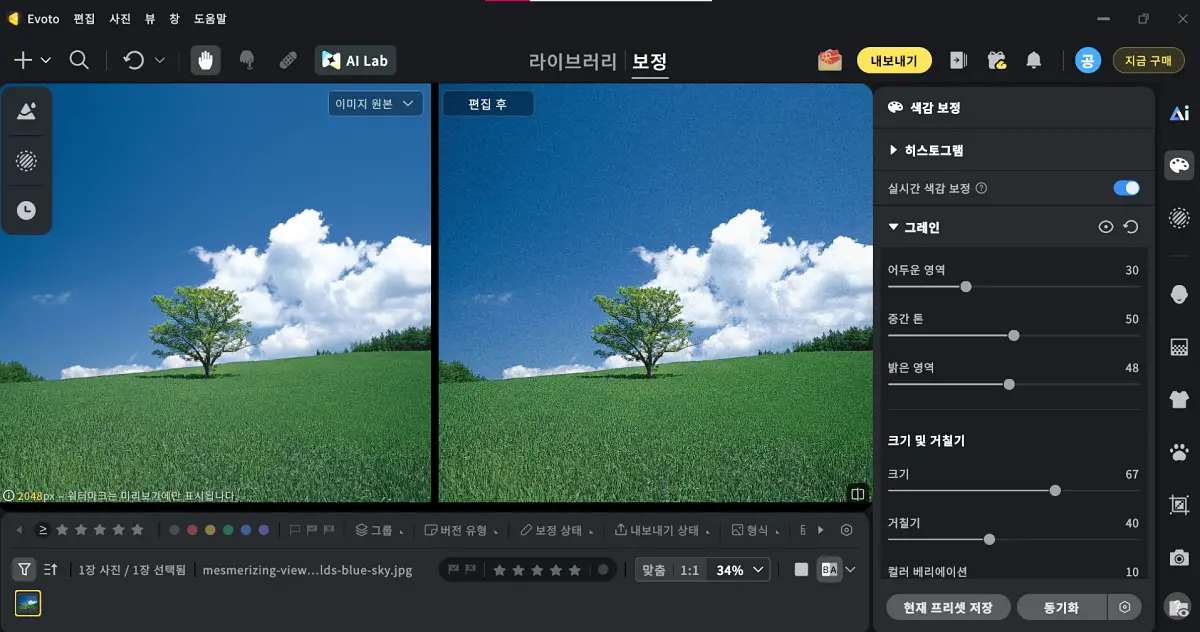This screenshot has width=1200, height=632.
Task: Open the camera icon in right sidebar
Action: point(1179,557)
